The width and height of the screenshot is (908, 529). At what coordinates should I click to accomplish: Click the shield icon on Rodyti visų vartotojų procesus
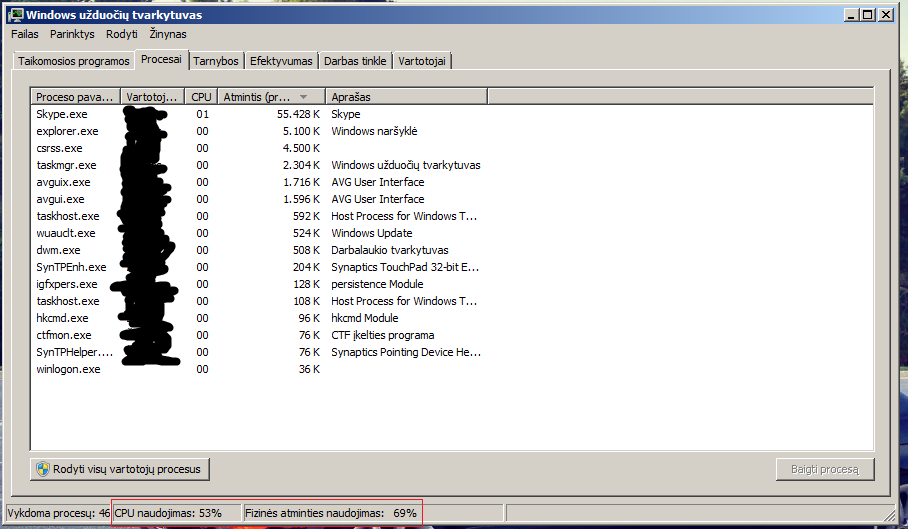click(x=43, y=469)
